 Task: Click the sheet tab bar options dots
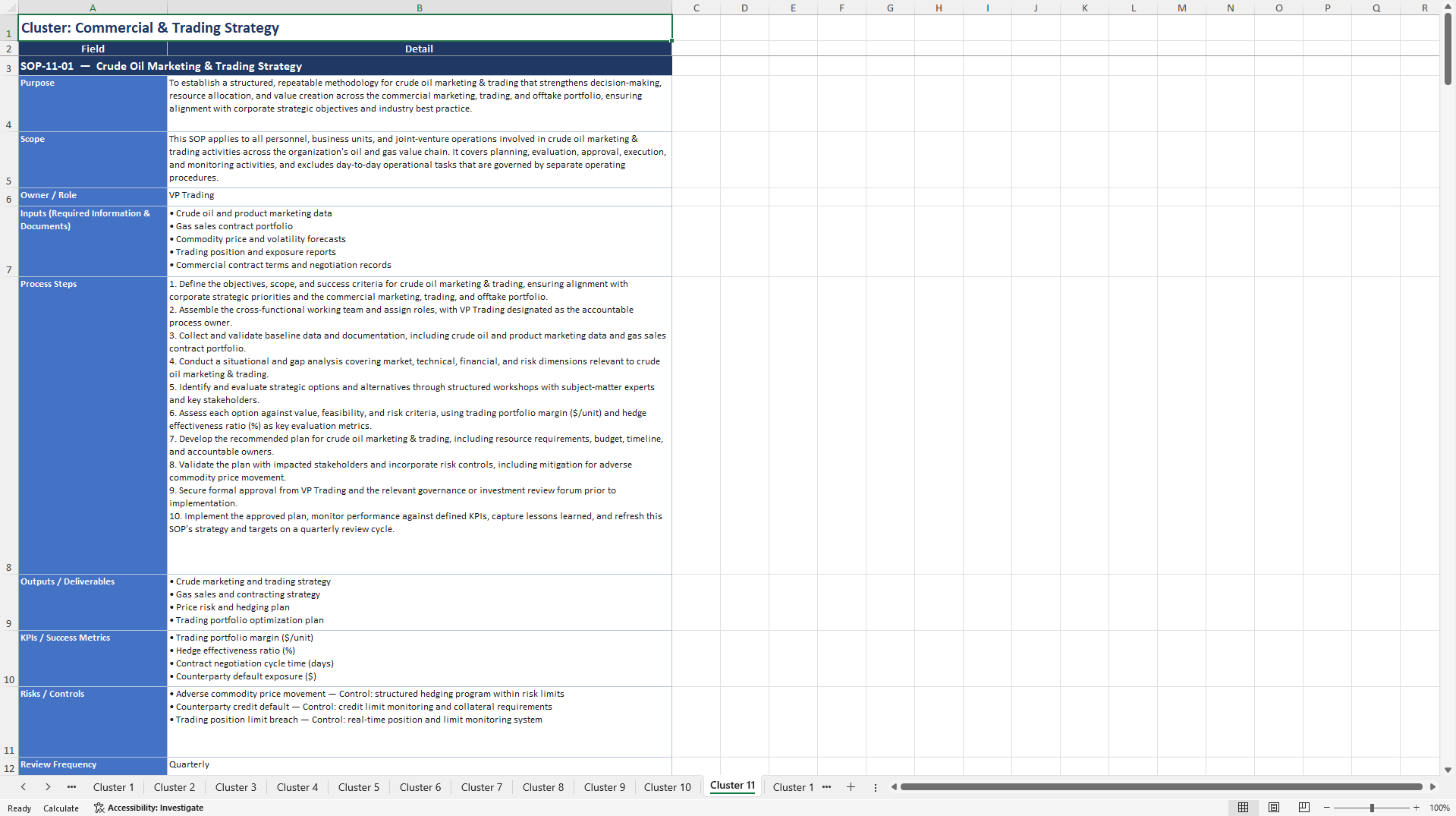pyautogui.click(x=875, y=787)
